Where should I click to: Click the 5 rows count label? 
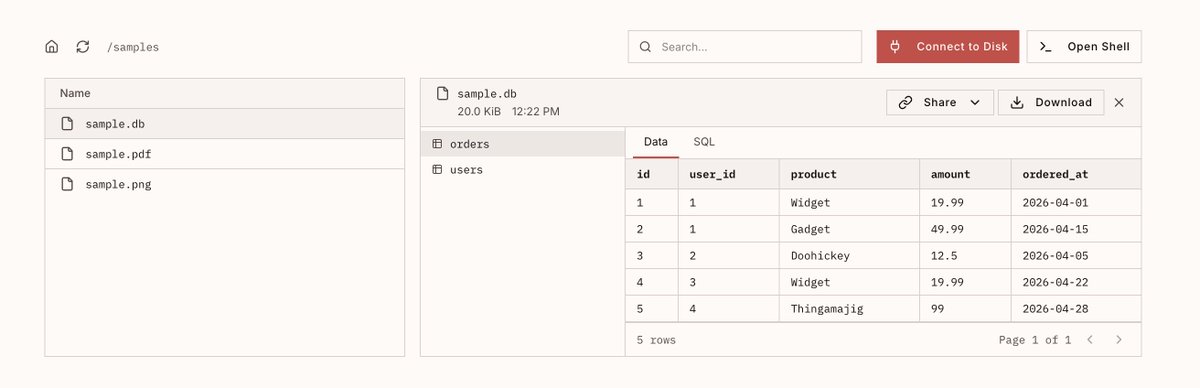(656, 340)
